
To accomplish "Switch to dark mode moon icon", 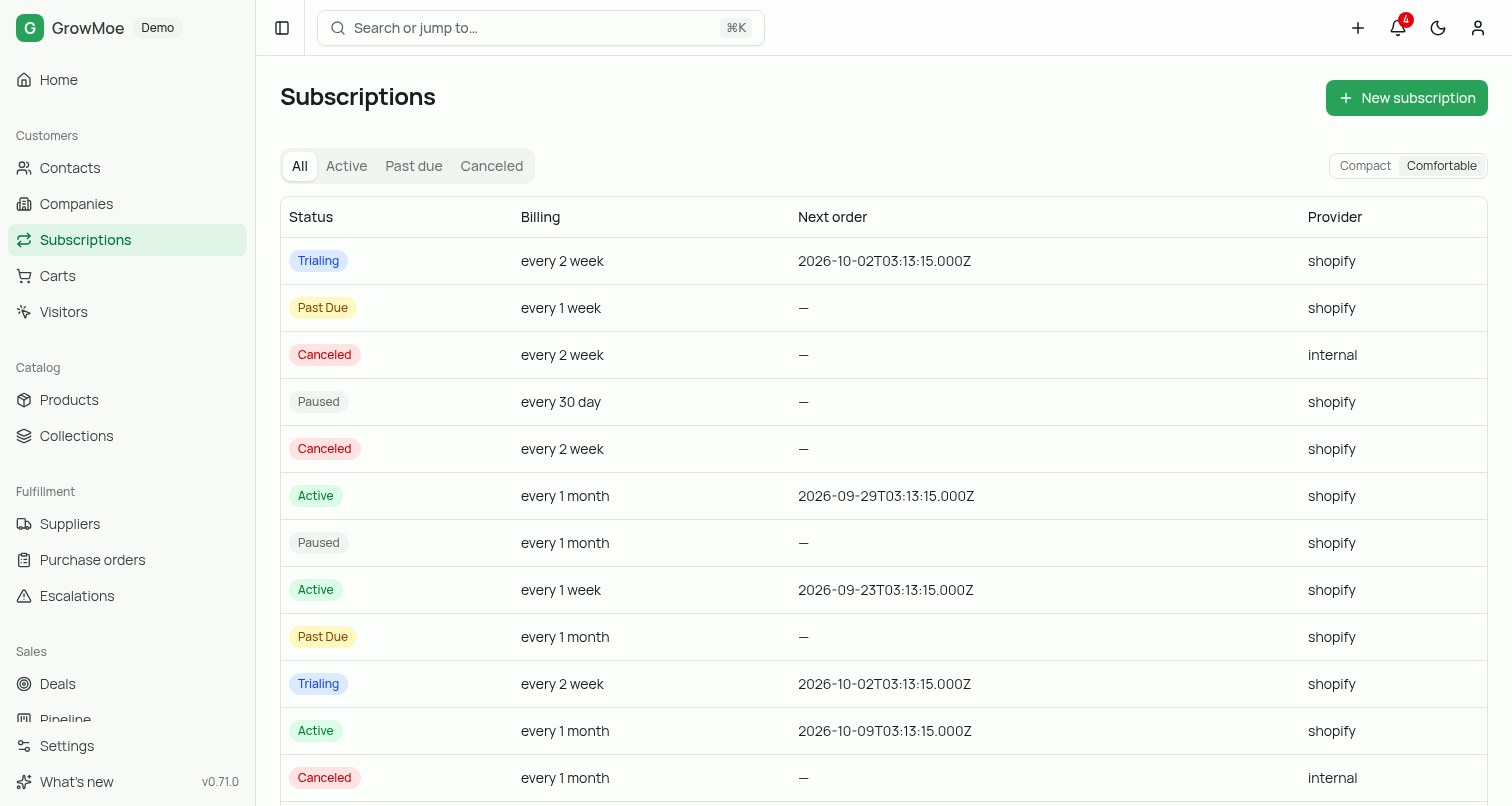I will click(x=1438, y=28).
